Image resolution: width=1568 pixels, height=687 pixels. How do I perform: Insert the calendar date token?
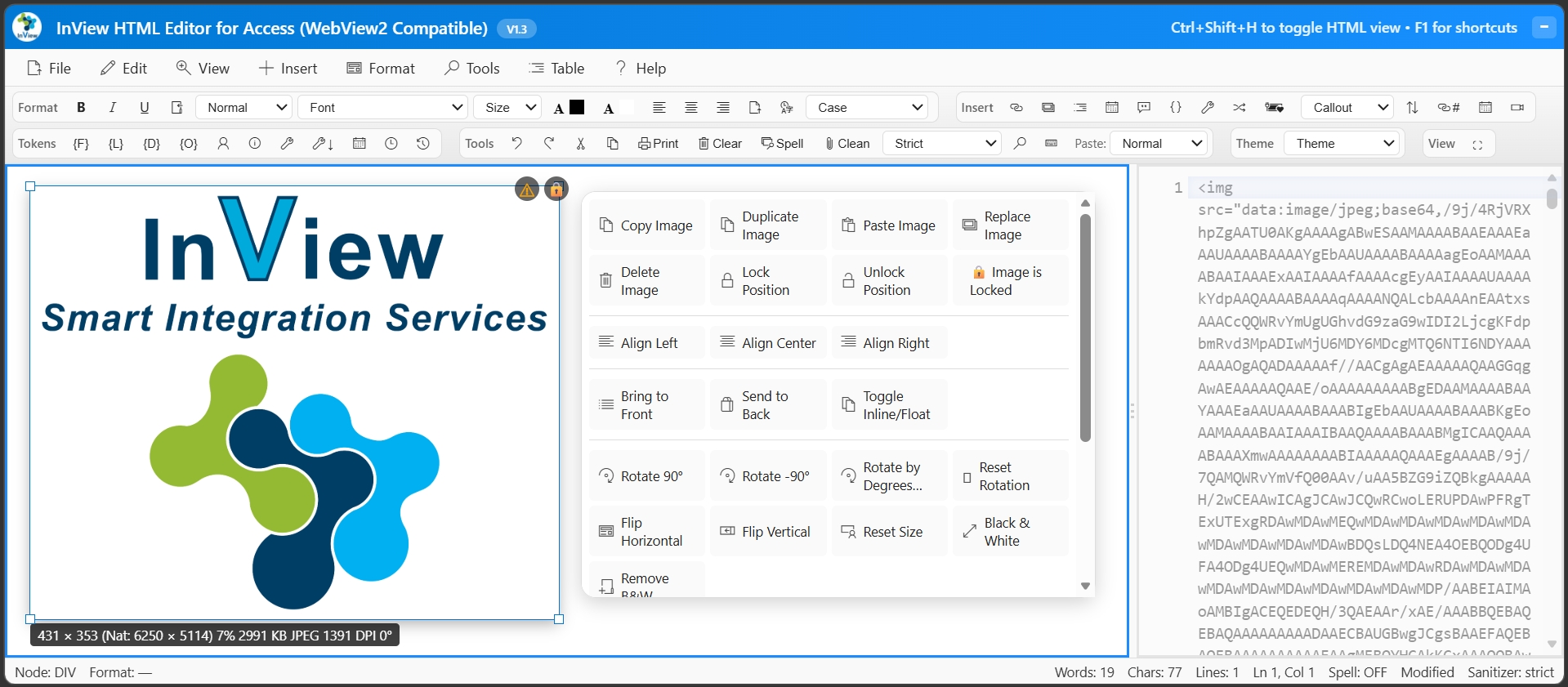tap(359, 144)
